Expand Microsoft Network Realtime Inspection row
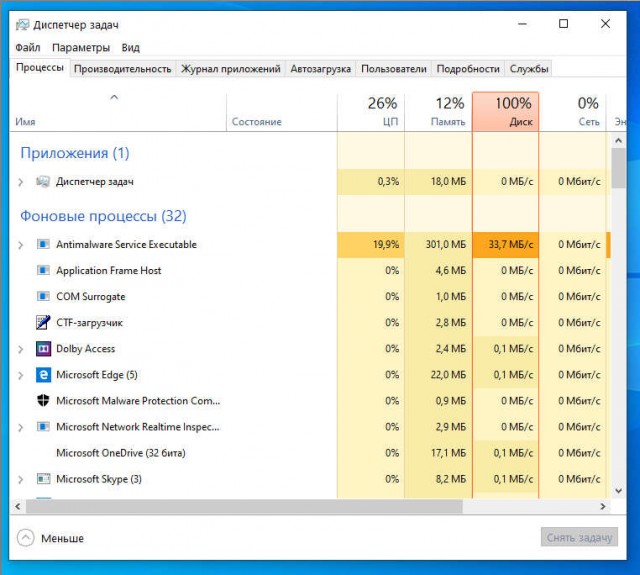 (x=20, y=428)
